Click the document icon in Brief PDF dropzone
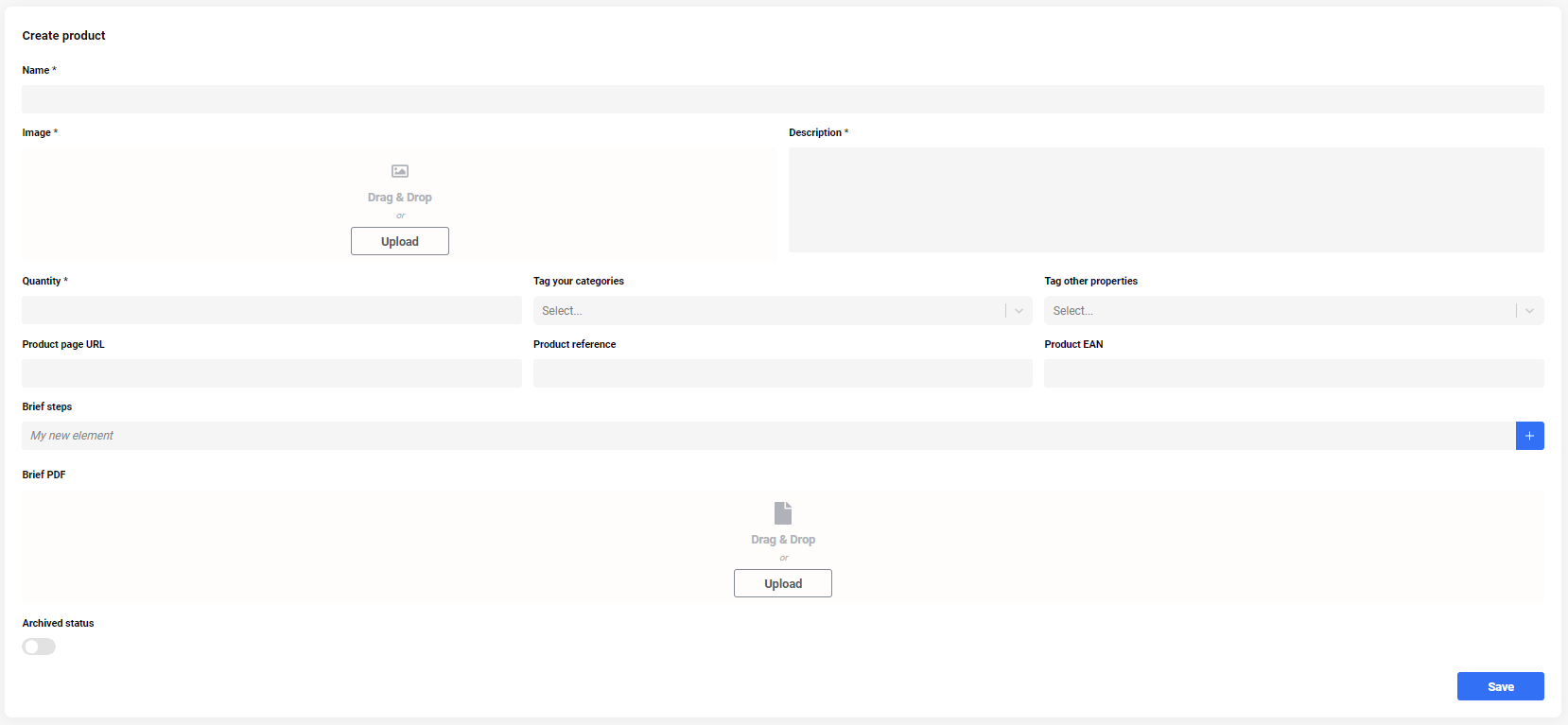Image resolution: width=1568 pixels, height=725 pixels. pos(783,512)
